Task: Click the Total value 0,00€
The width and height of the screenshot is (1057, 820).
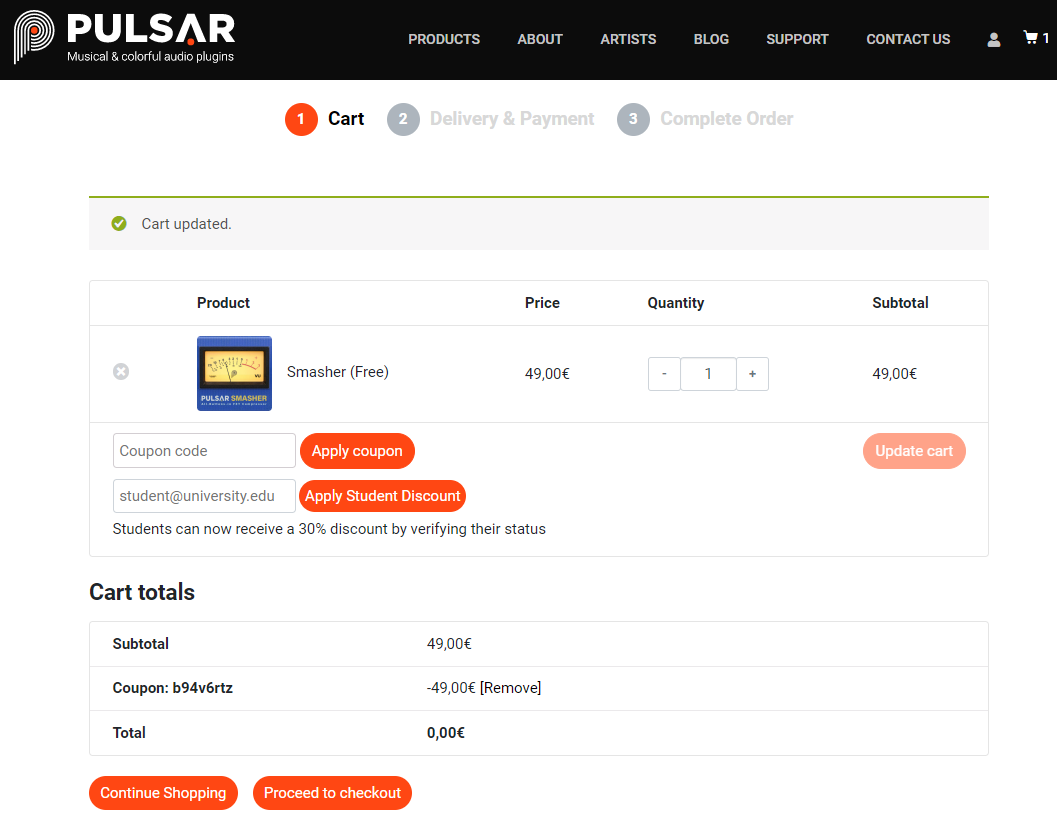Action: point(446,733)
